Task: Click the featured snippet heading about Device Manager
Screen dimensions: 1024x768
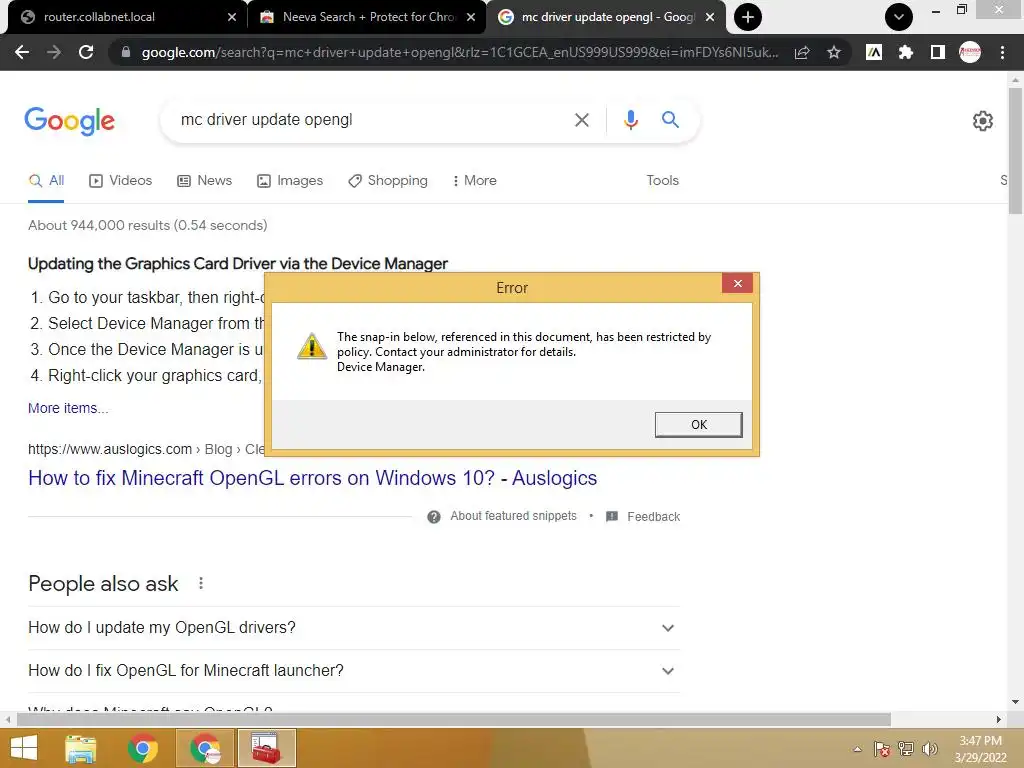Action: click(x=238, y=264)
